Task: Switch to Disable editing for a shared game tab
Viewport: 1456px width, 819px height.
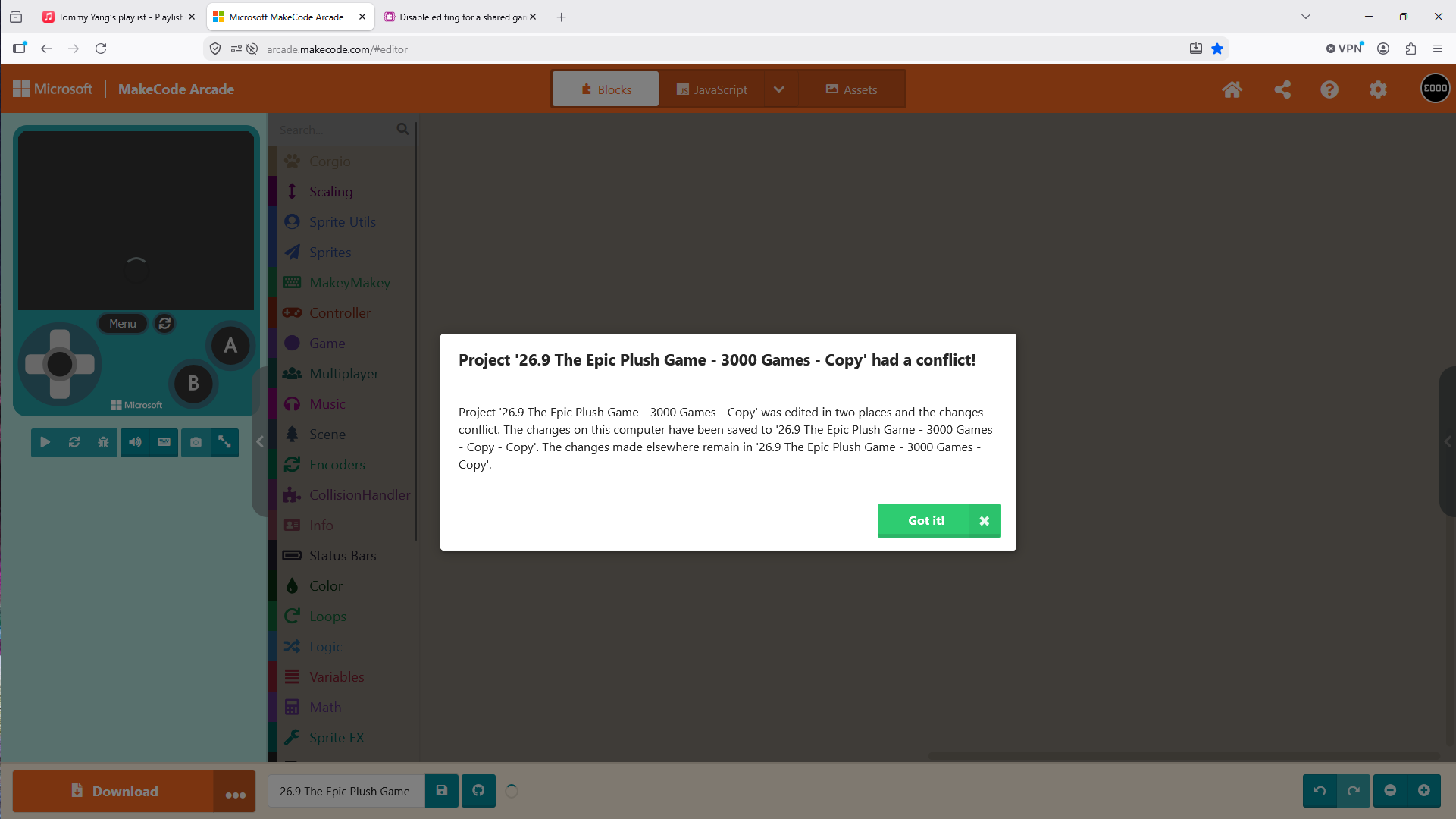Action: click(460, 17)
